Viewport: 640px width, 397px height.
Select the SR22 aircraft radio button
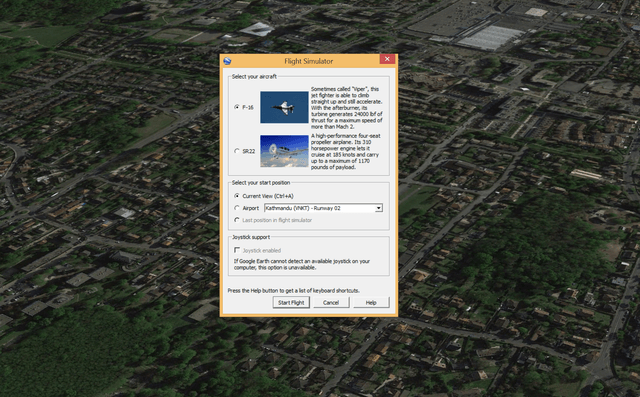(237, 151)
